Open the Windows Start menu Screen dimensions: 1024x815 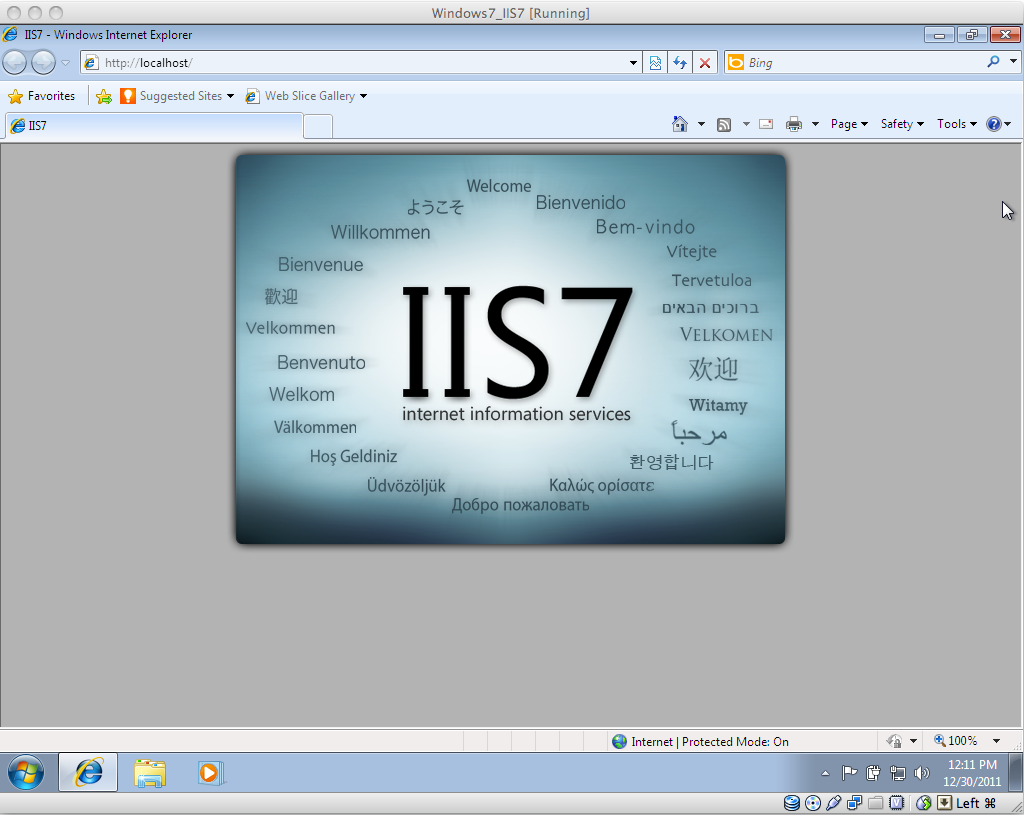[25, 772]
